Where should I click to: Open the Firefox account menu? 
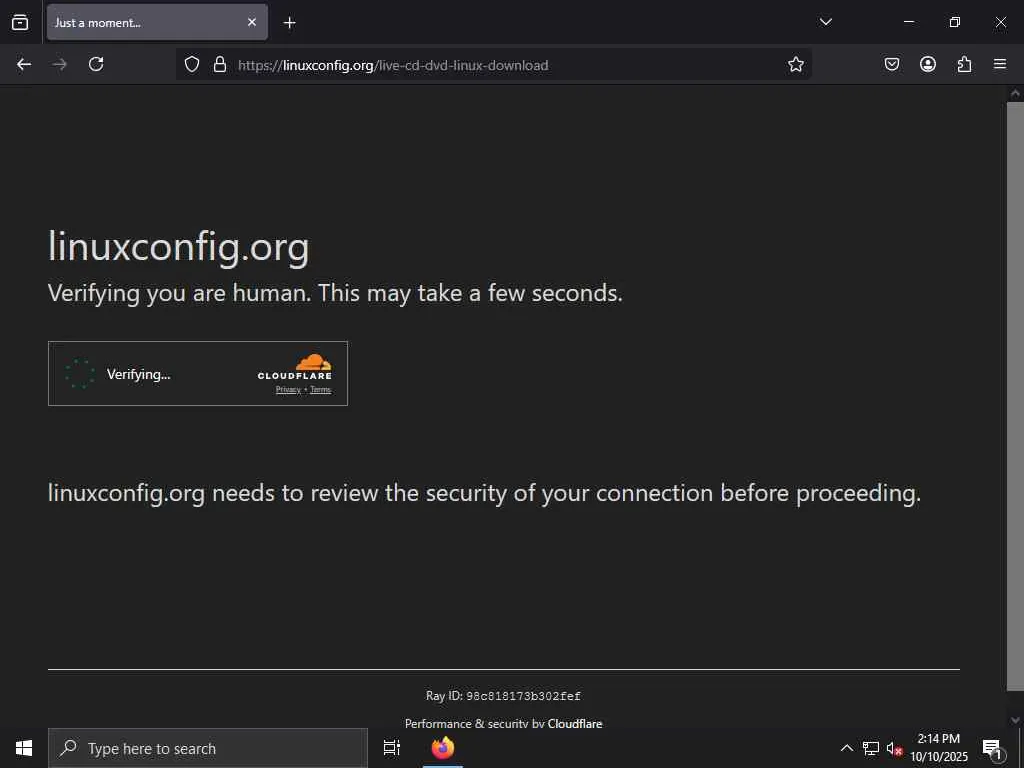pyautogui.click(x=928, y=64)
